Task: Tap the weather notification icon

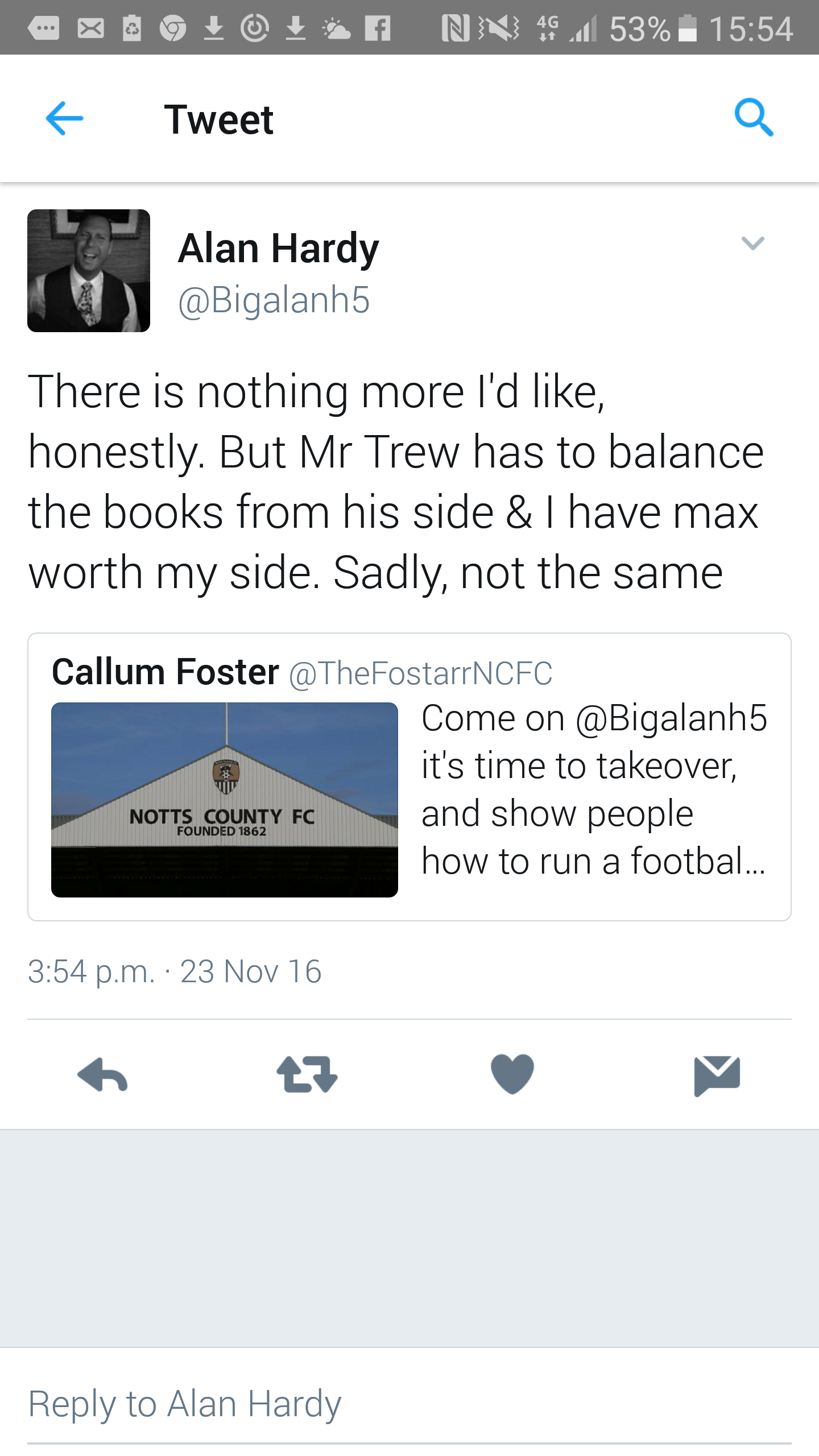Action: [336, 28]
